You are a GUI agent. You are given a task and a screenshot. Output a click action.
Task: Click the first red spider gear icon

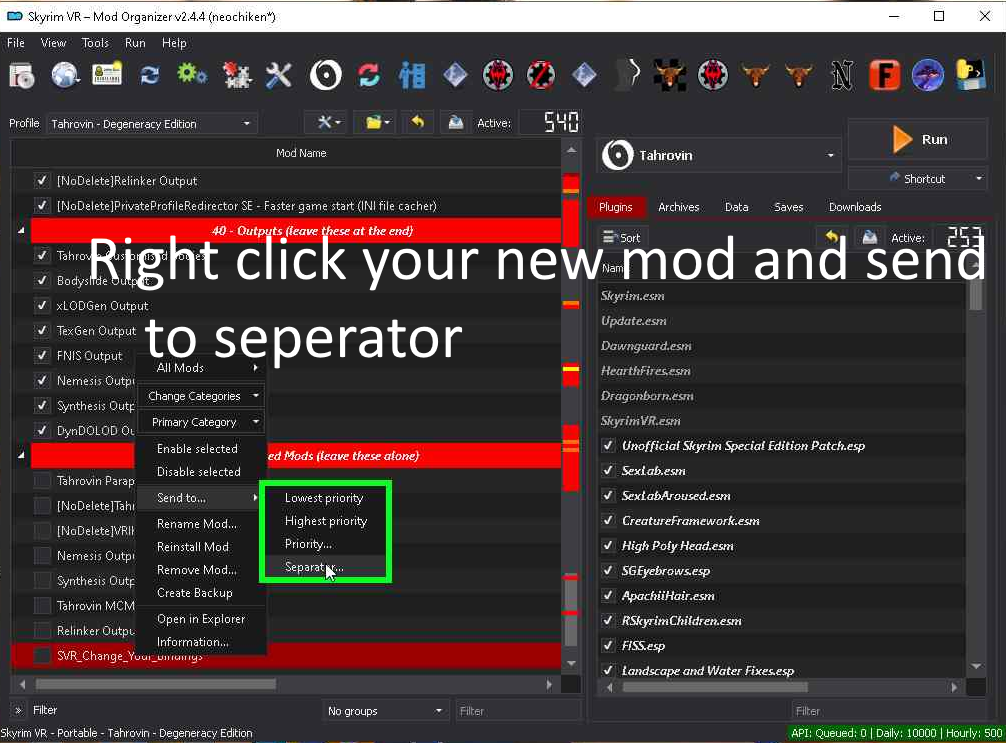tap(498, 75)
